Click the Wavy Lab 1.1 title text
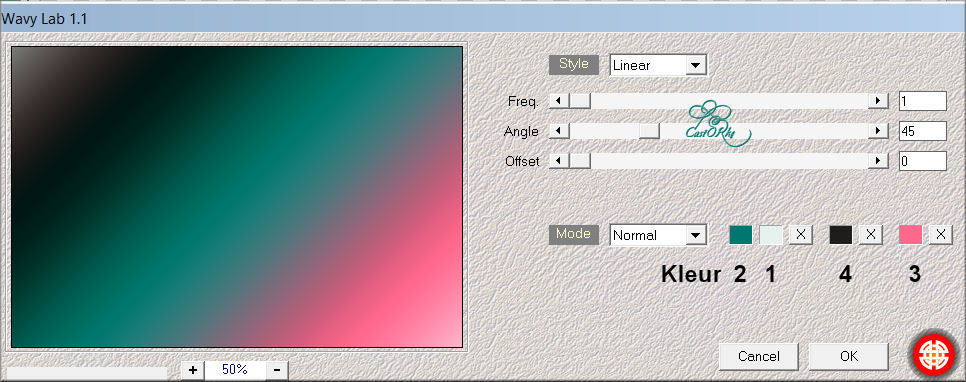The height and width of the screenshot is (382, 966). click(x=44, y=19)
